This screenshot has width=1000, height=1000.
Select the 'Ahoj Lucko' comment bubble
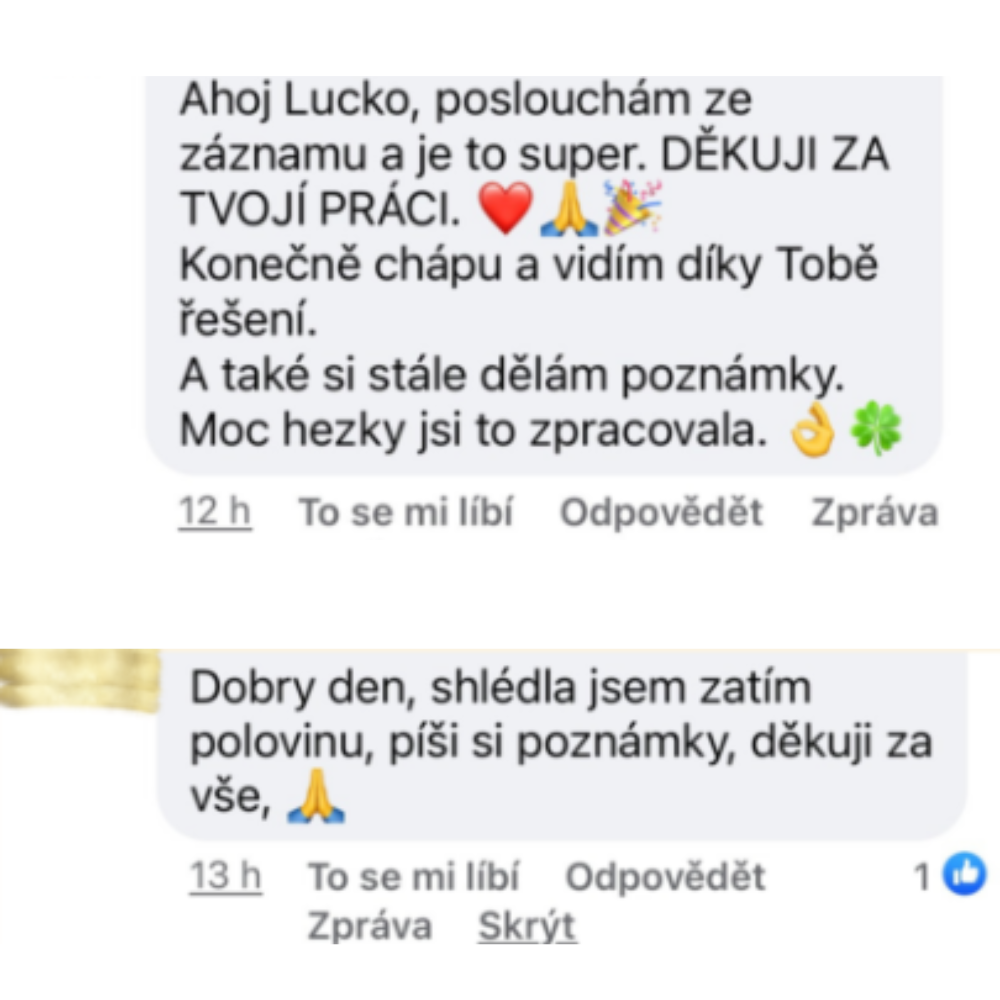click(544, 275)
